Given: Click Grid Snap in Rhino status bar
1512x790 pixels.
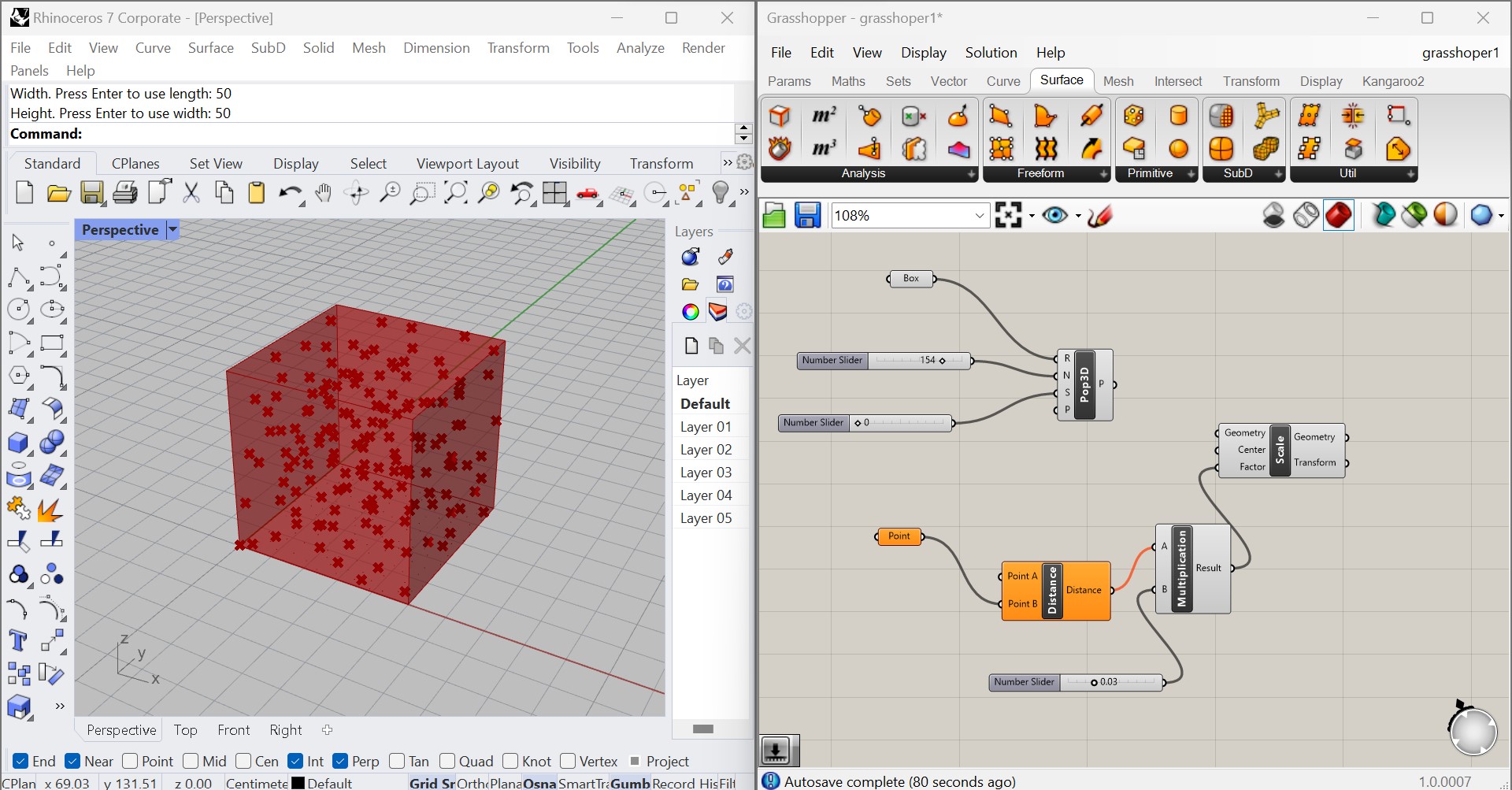Looking at the screenshot, I should coord(432,783).
